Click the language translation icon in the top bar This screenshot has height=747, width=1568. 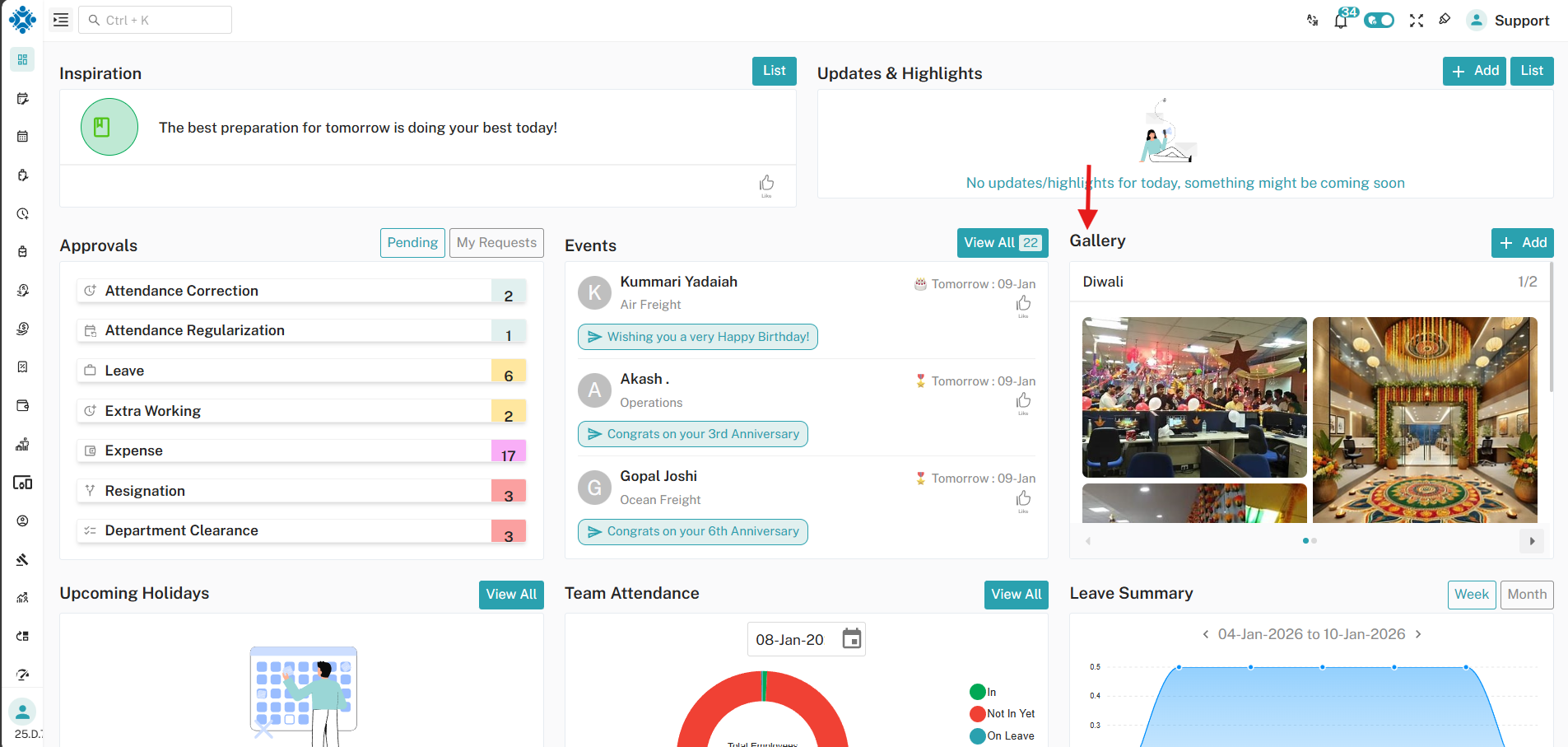tap(1312, 20)
